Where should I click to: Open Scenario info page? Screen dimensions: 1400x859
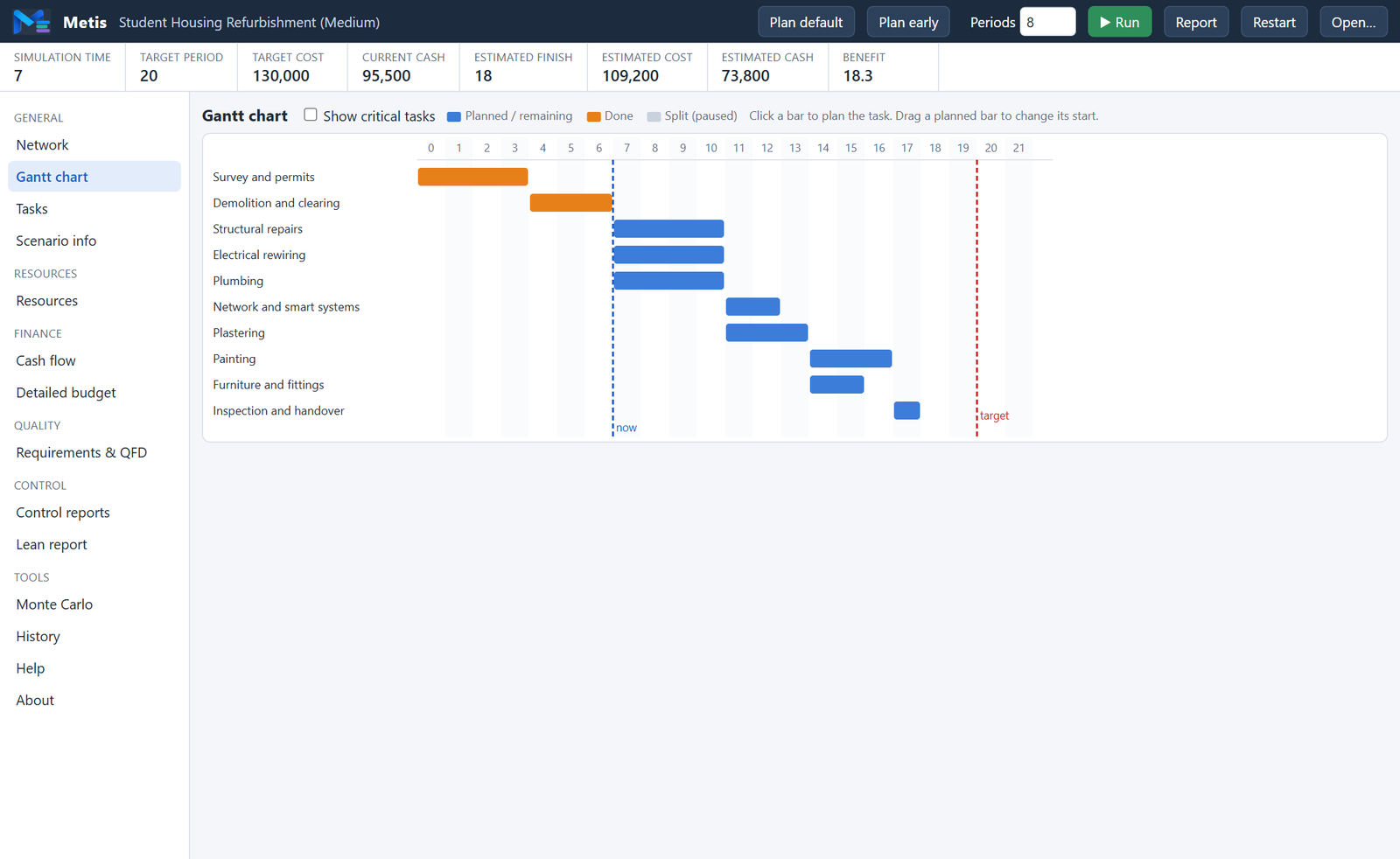pyautogui.click(x=94, y=241)
